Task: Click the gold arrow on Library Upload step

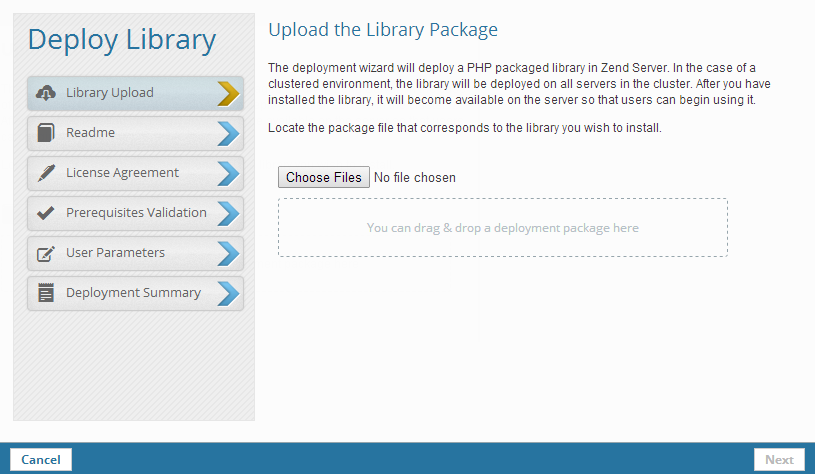Action: (x=228, y=93)
